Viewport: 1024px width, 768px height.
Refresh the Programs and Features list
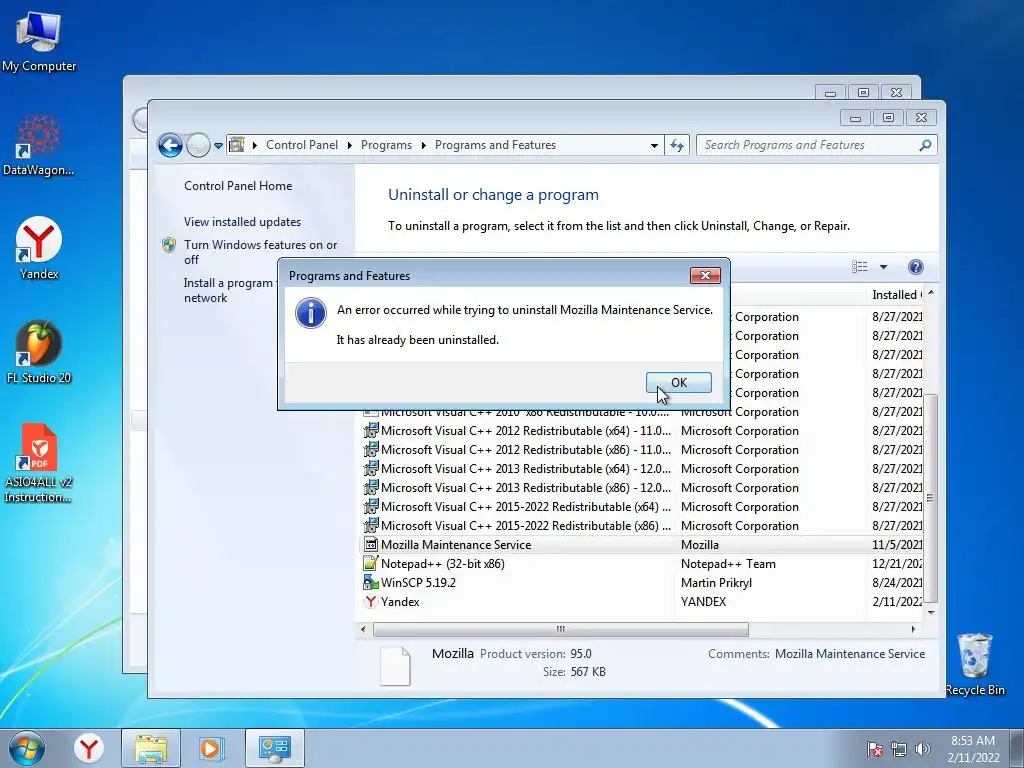(x=677, y=146)
